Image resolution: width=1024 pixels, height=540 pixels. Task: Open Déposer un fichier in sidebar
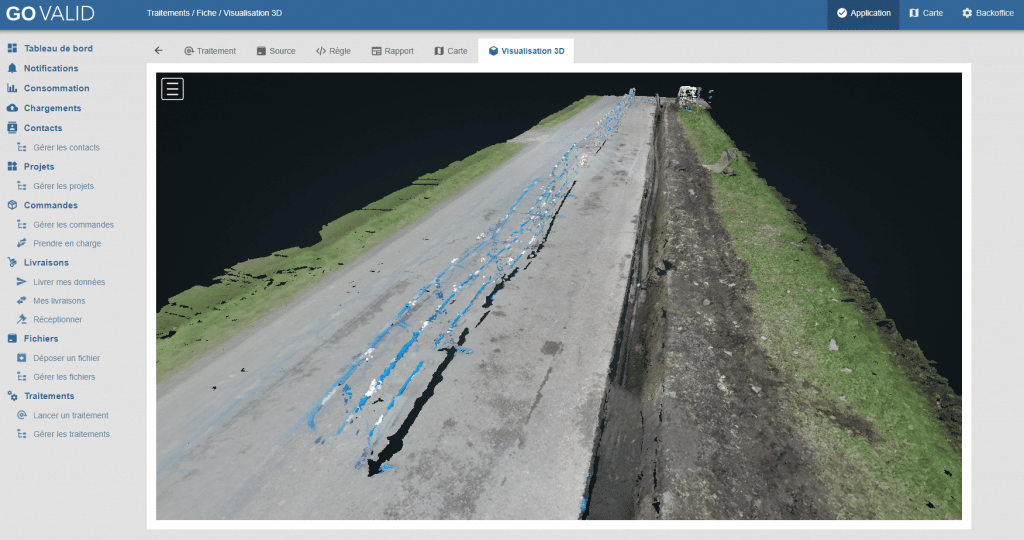[66, 358]
